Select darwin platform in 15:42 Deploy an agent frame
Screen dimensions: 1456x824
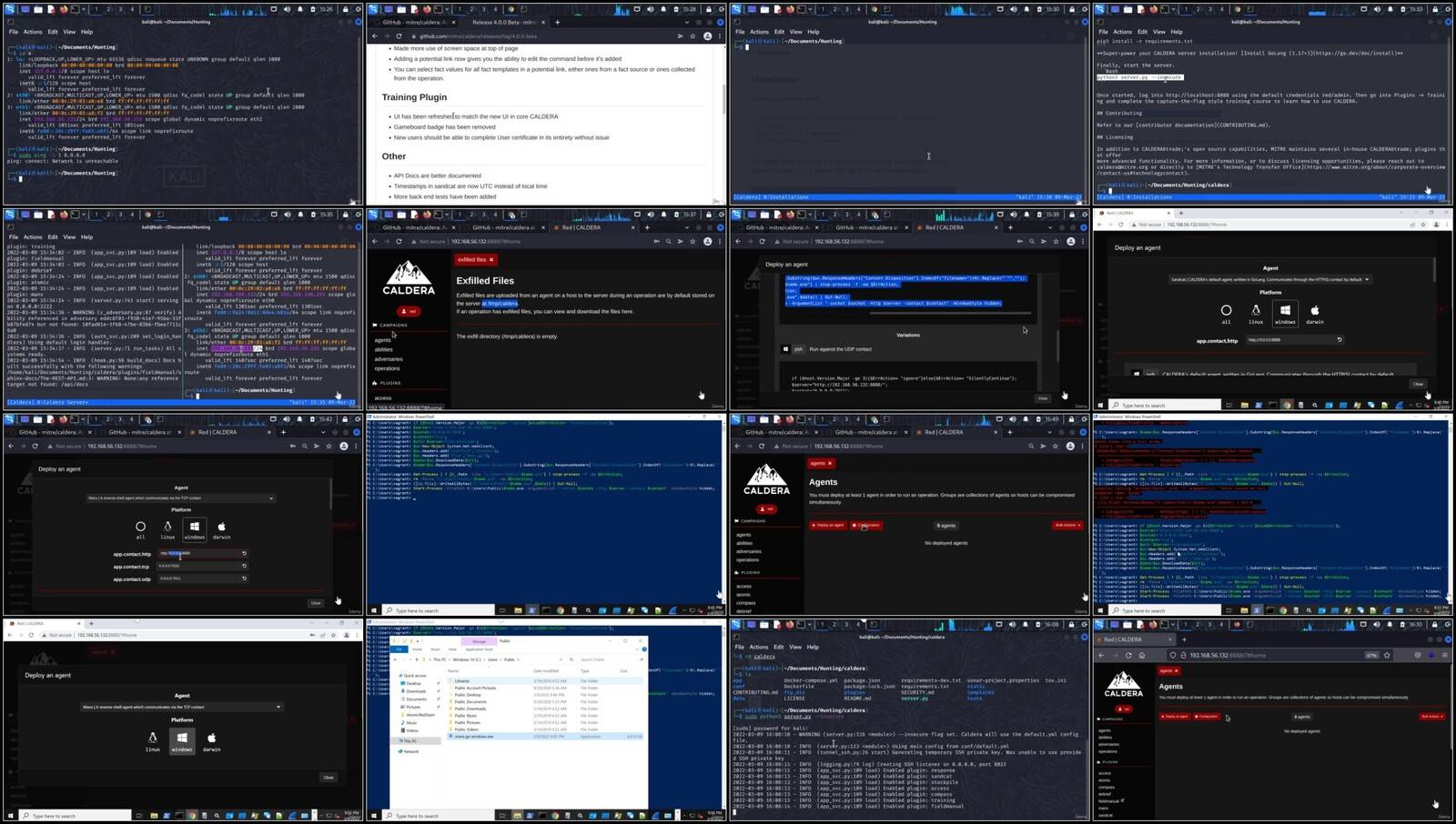tap(221, 529)
